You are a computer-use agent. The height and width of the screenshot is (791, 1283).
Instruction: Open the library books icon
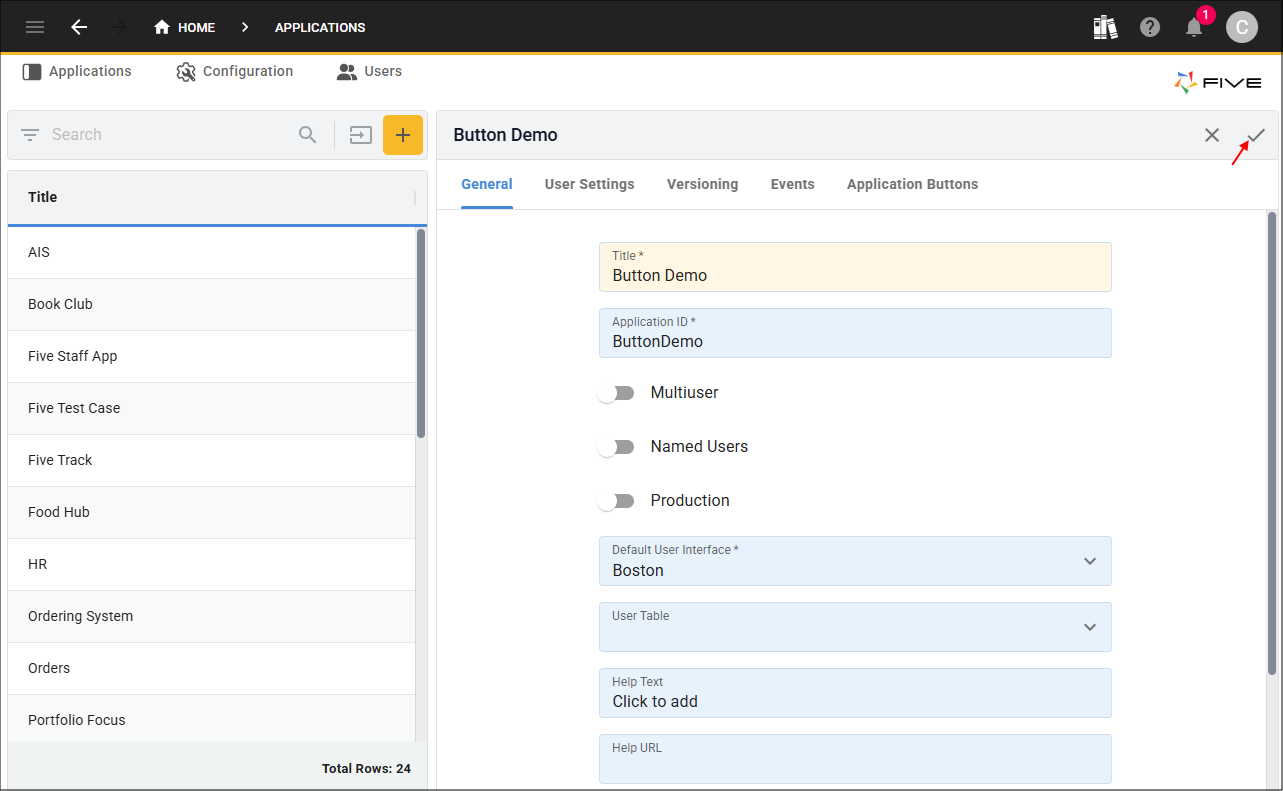(x=1105, y=27)
